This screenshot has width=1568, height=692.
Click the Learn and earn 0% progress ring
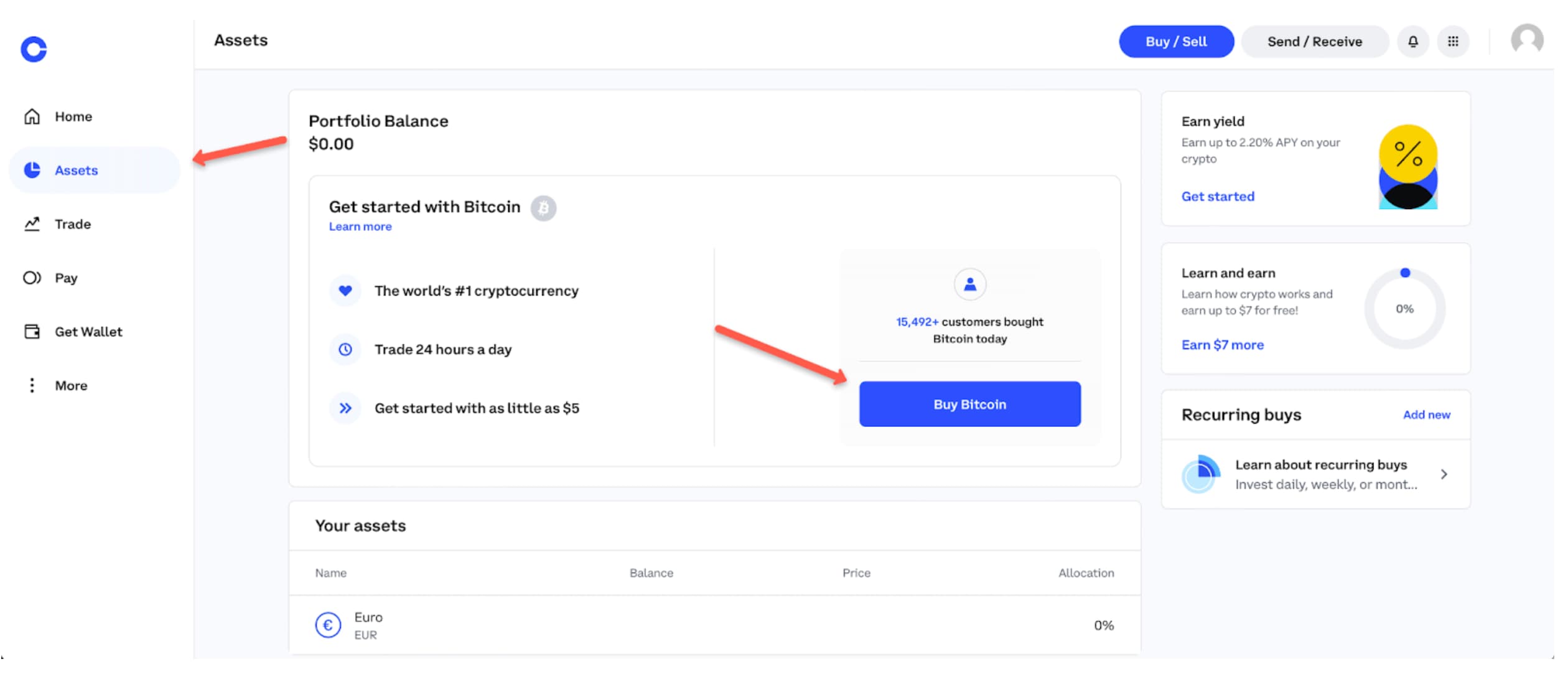pyautogui.click(x=1404, y=309)
